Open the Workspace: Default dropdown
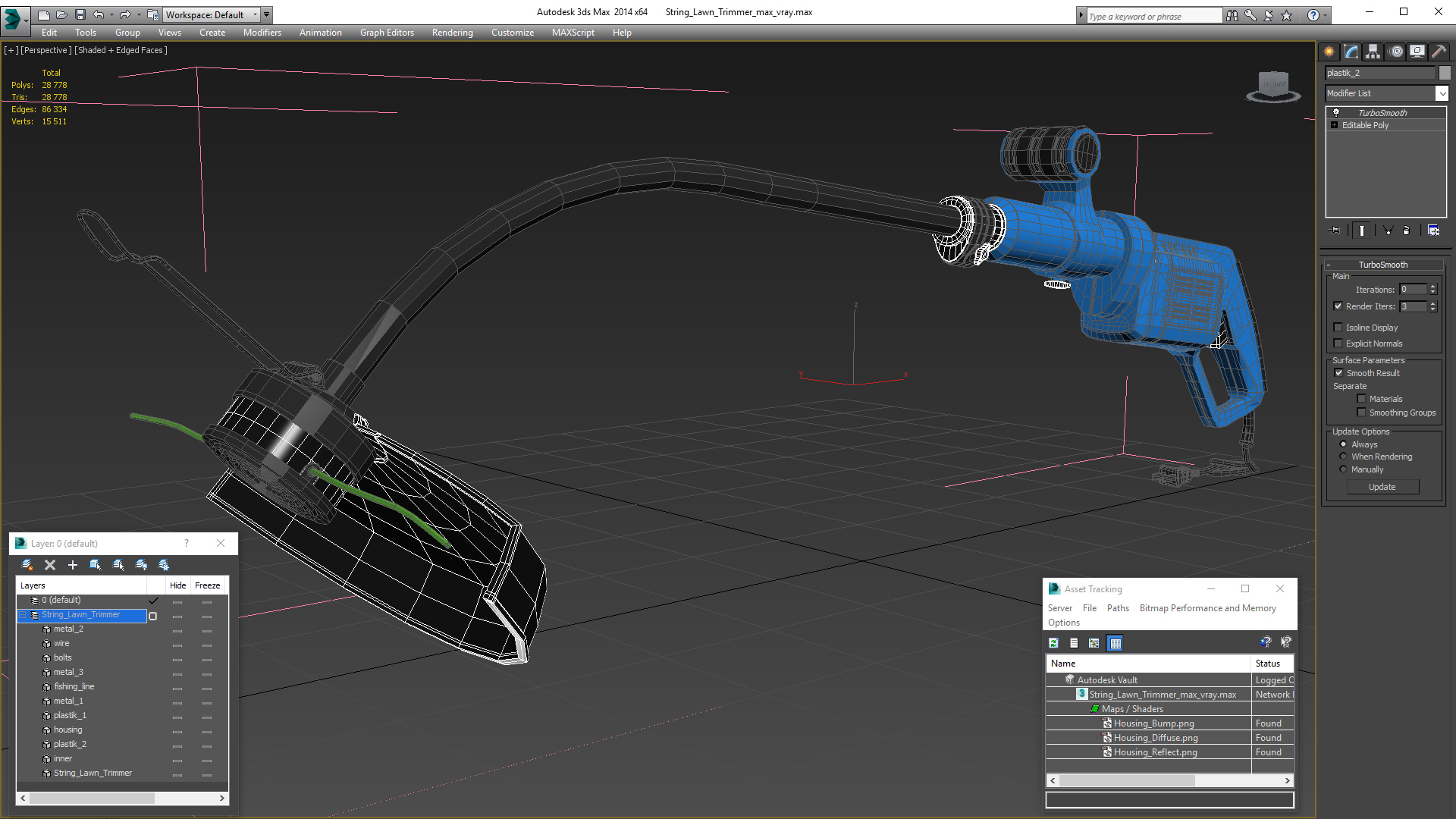Image resolution: width=1456 pixels, height=819 pixels. point(212,14)
